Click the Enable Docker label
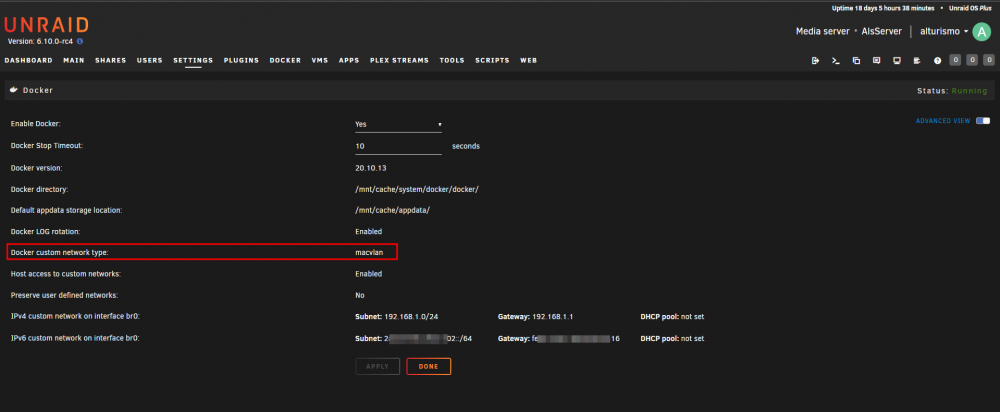Screen dimensions: 1000x412 pyautogui.click(x=36, y=124)
